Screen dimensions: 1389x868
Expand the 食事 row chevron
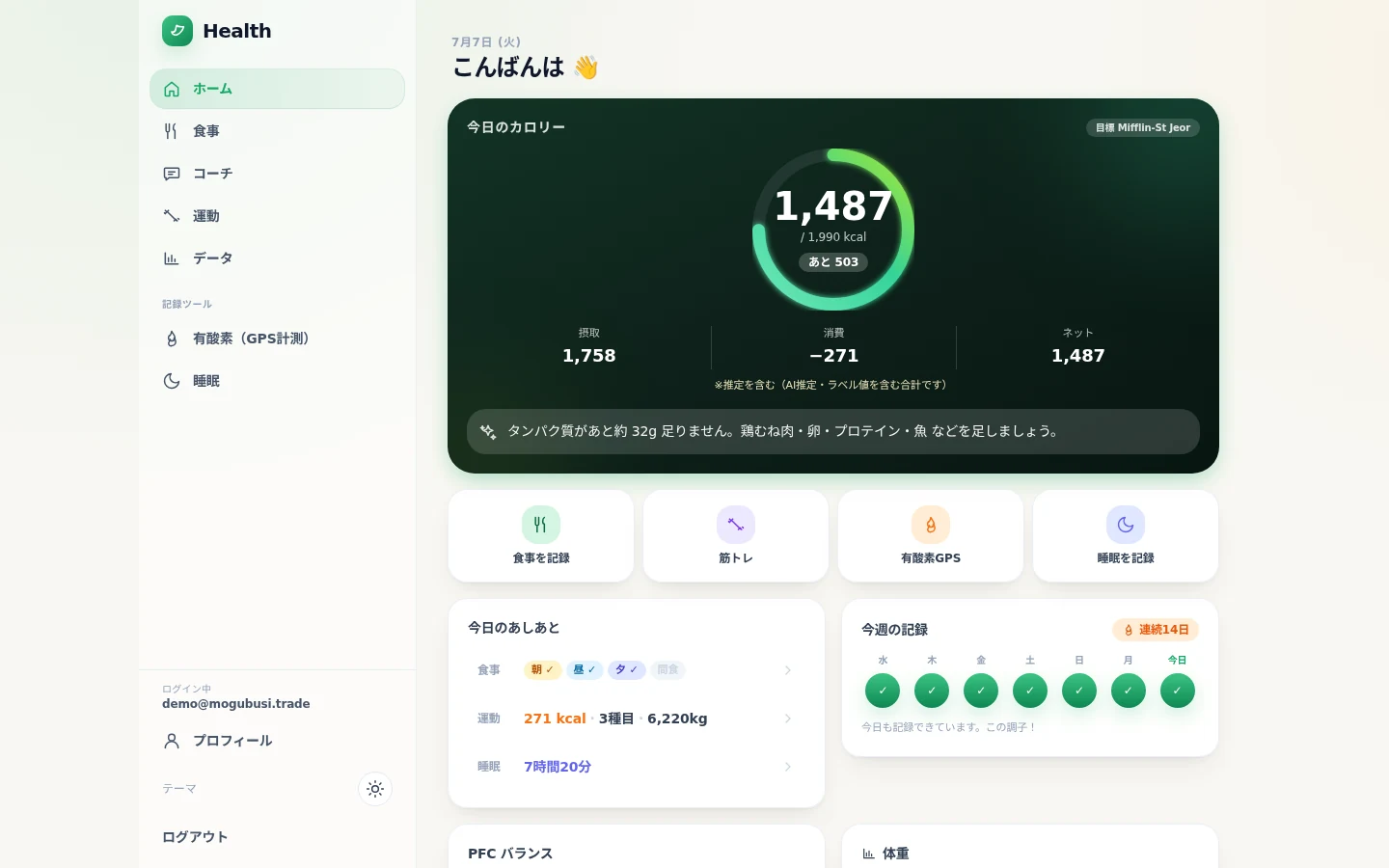[x=788, y=670]
